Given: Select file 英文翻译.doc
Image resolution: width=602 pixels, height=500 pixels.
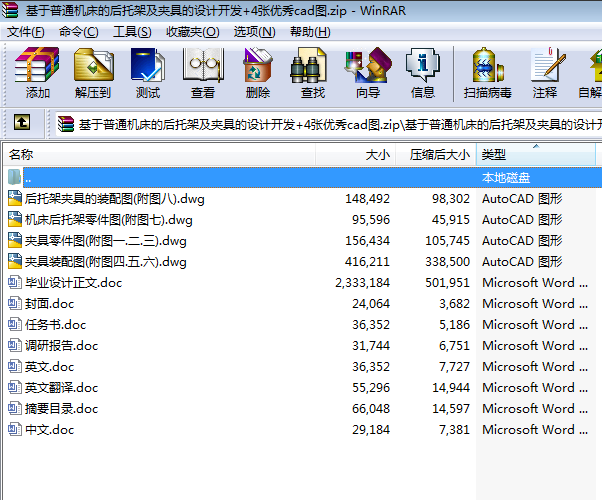Looking at the screenshot, I should coord(61,388).
